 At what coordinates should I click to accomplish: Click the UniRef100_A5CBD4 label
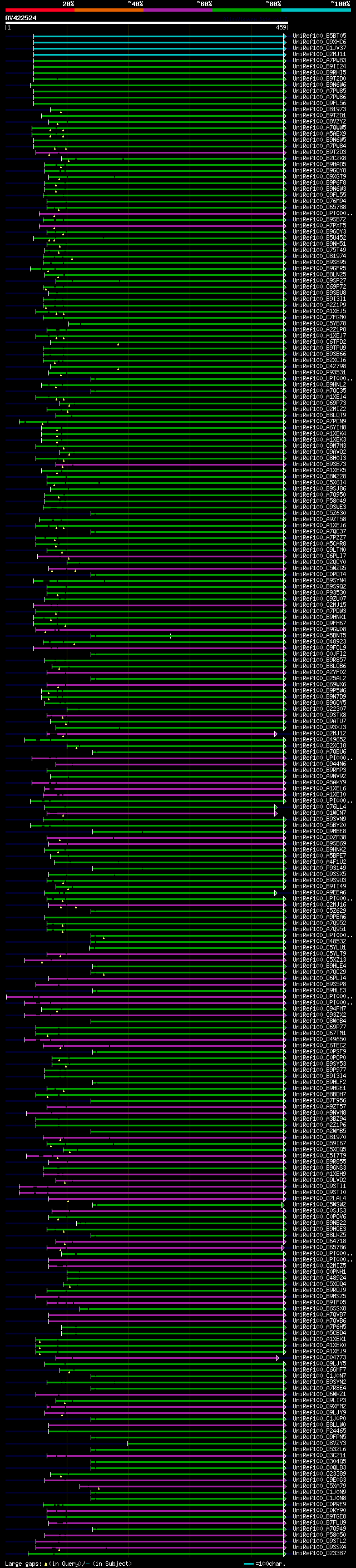point(319,1333)
